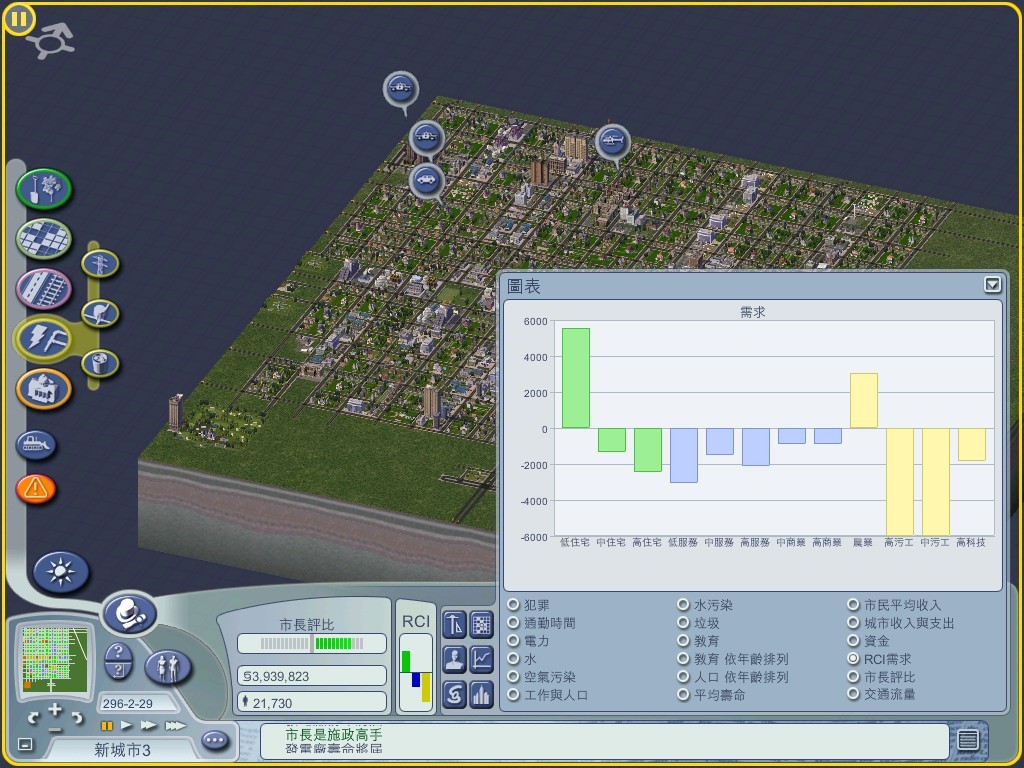Open the emergency dispatch warning tool
This screenshot has height=768, width=1024.
click(x=36, y=488)
